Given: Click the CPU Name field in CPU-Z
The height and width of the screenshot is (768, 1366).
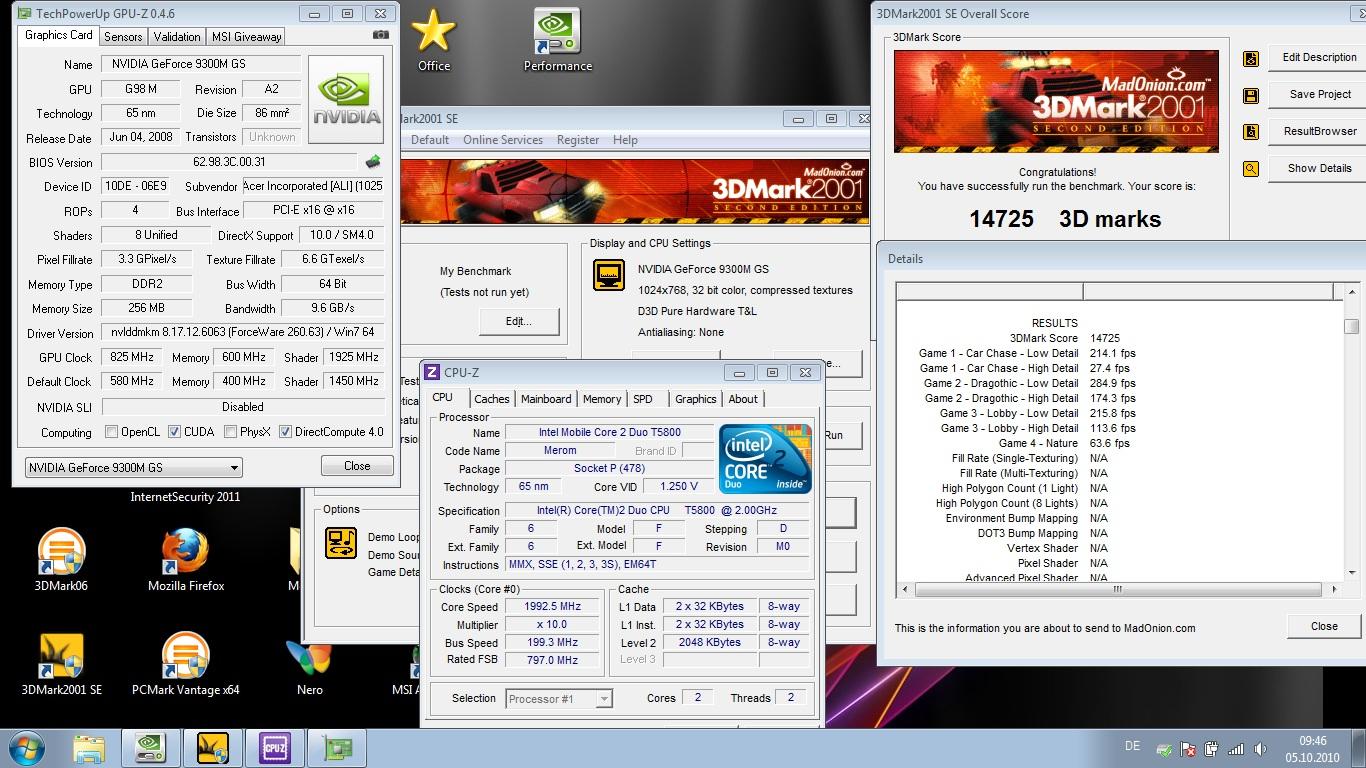Looking at the screenshot, I should coord(610,433).
